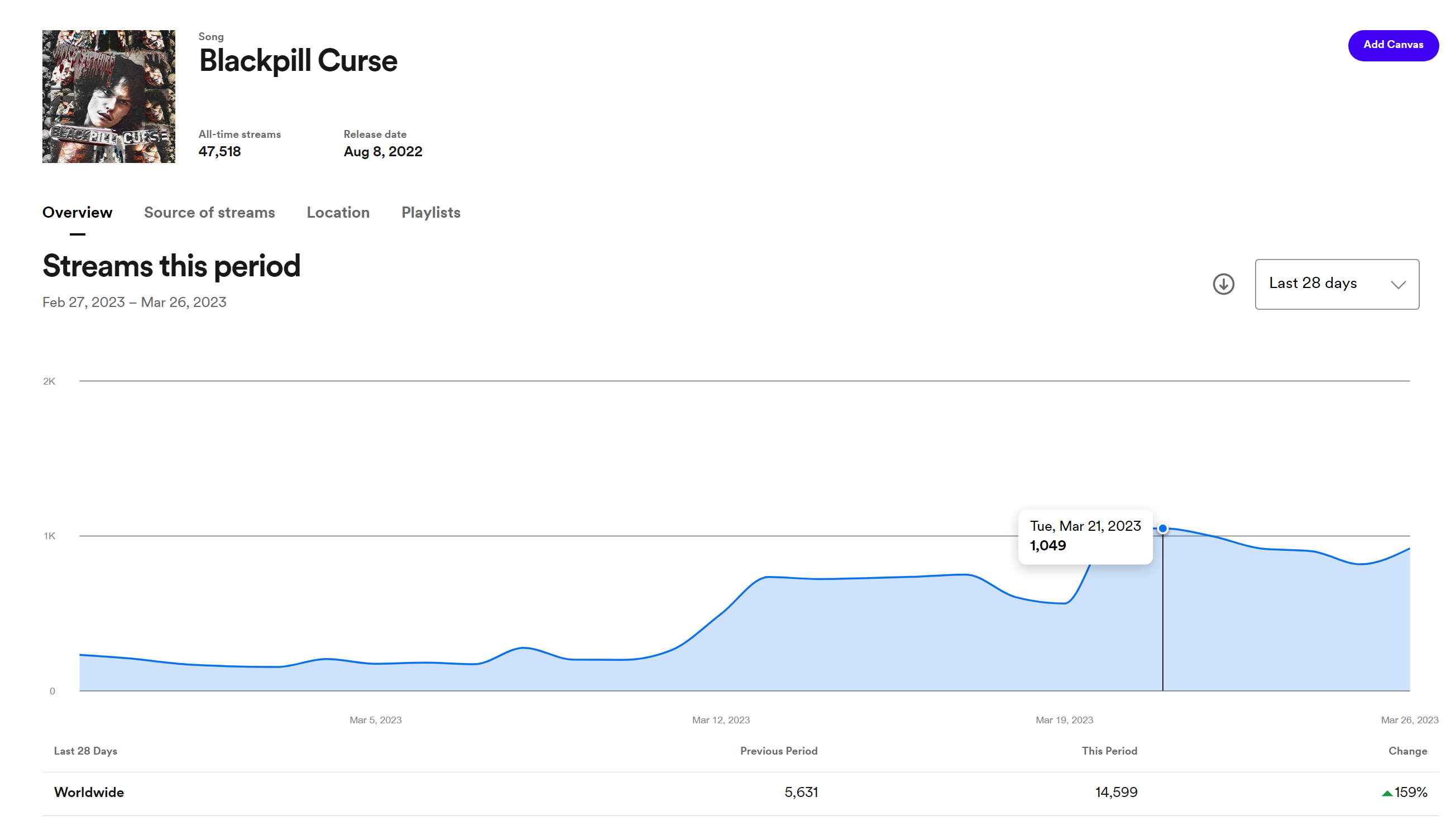Click the Previous Period column header
Image resolution: width=1446 pixels, height=840 pixels.
[778, 751]
